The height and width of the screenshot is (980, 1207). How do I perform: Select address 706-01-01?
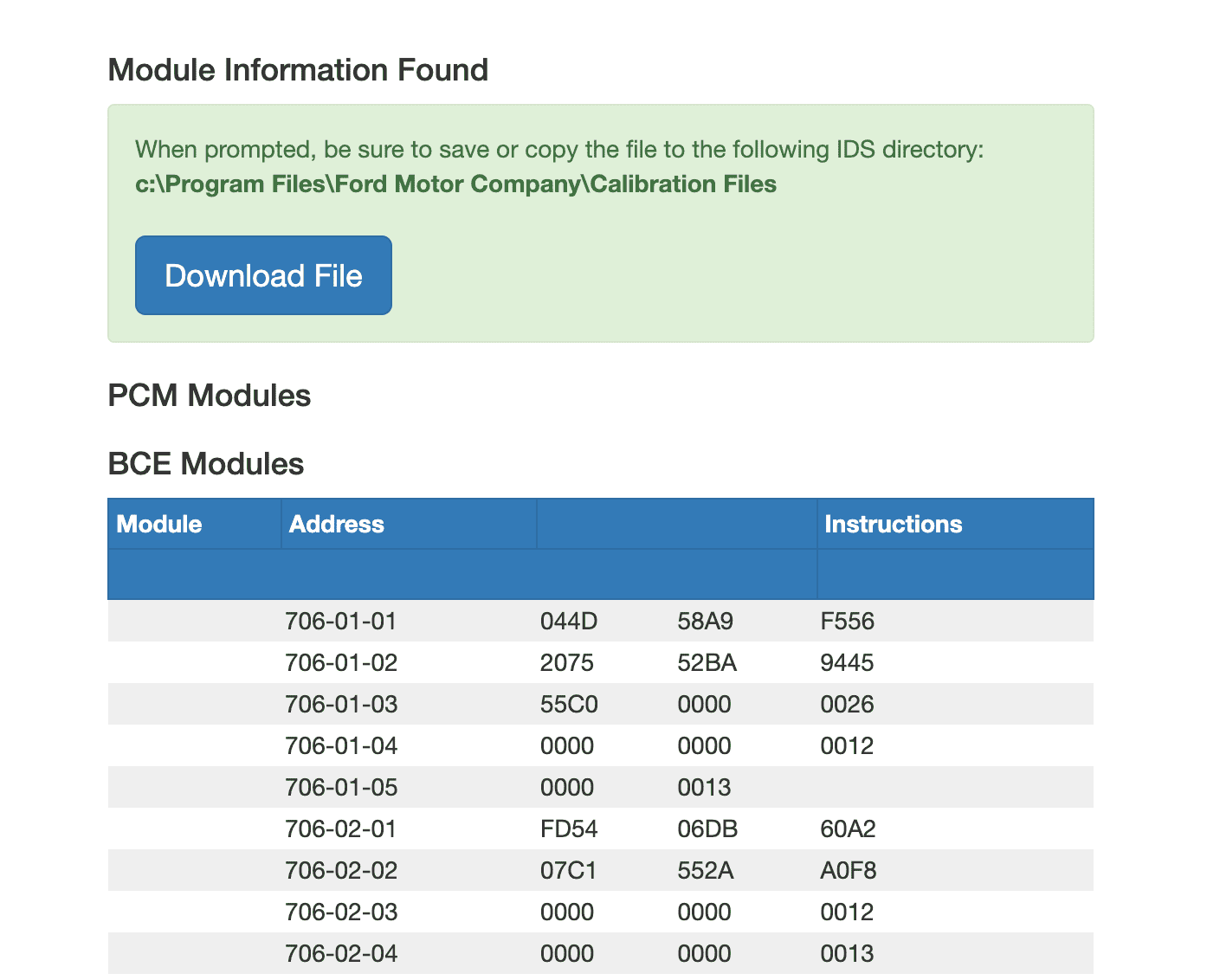click(x=341, y=621)
